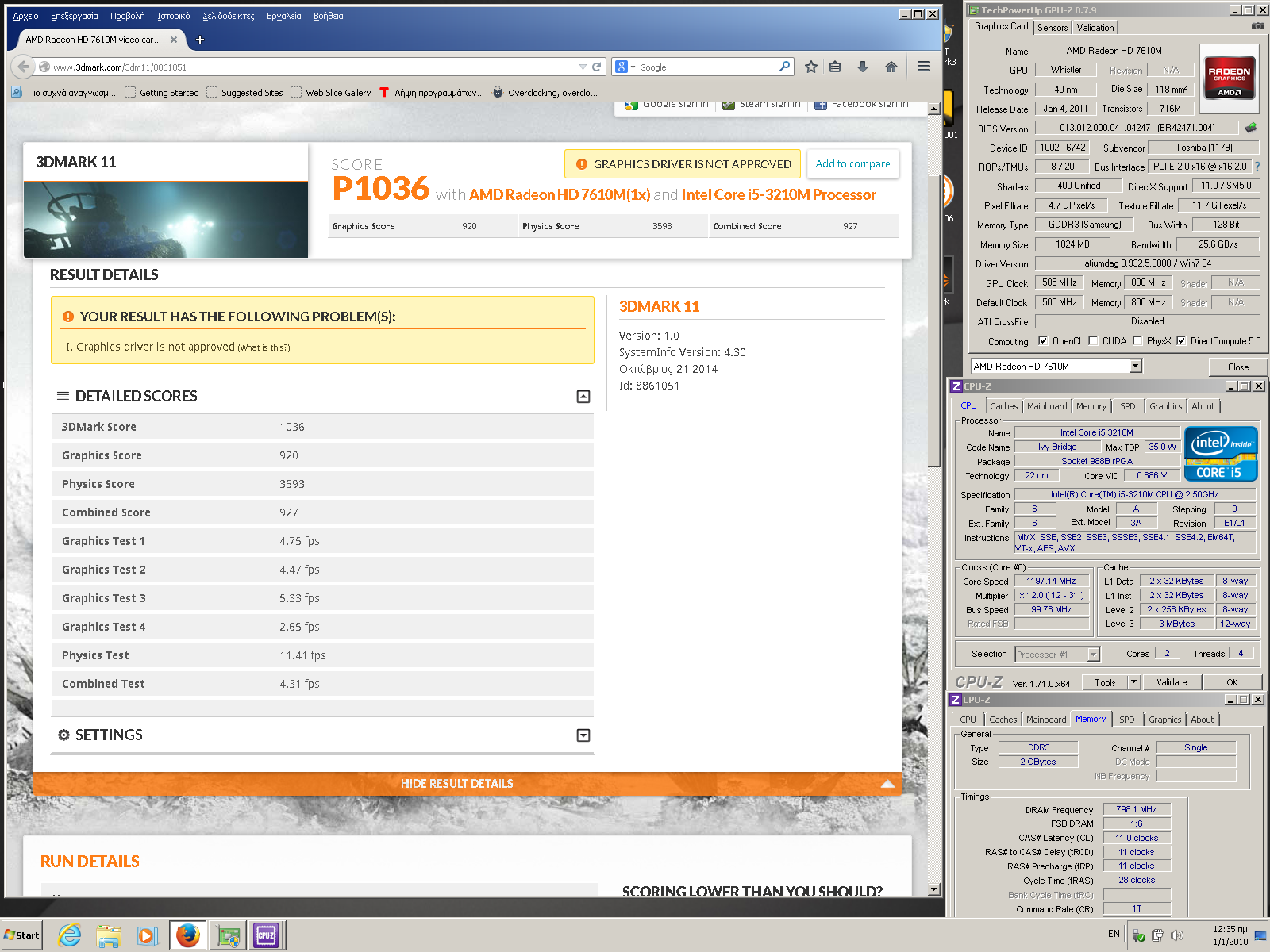Image resolution: width=1270 pixels, height=952 pixels.
Task: Click the OK button in CPU-Z
Action: coord(1232,682)
